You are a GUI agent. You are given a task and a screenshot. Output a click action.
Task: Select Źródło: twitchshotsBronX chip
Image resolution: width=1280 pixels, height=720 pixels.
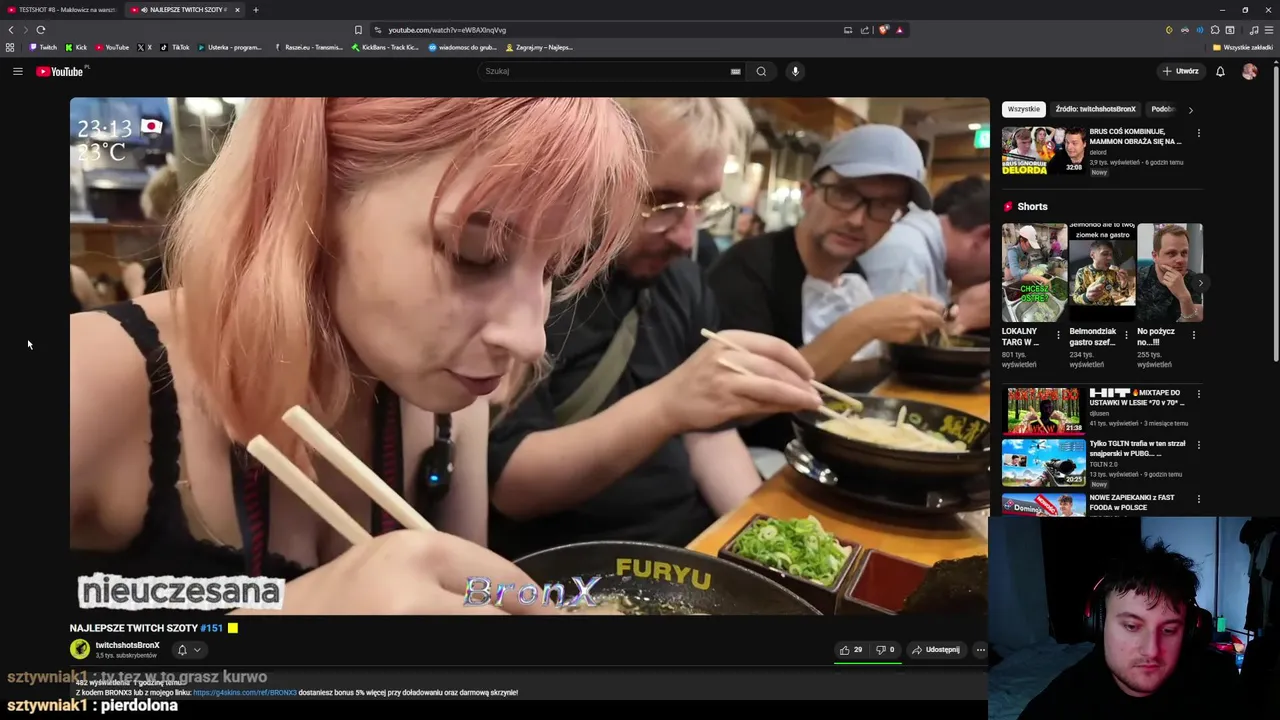click(1095, 109)
